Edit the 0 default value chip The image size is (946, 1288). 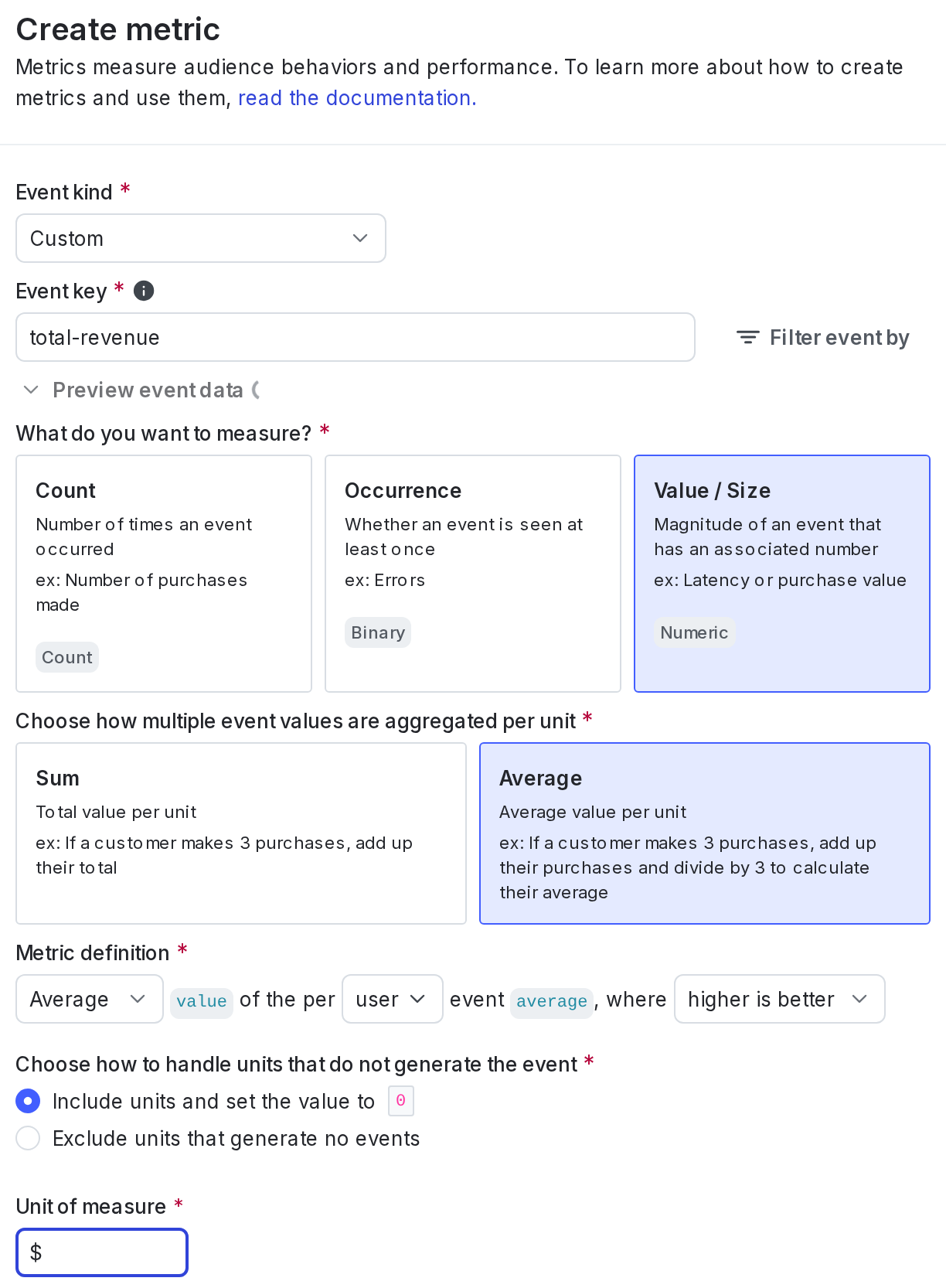click(400, 1100)
